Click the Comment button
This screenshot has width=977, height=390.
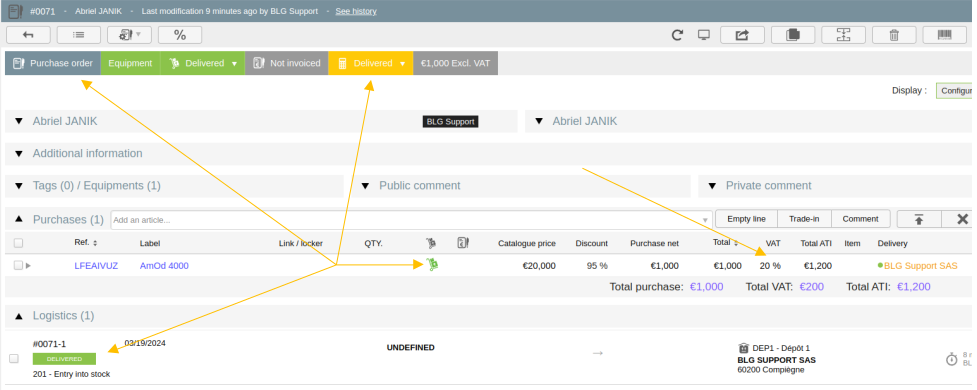point(860,219)
